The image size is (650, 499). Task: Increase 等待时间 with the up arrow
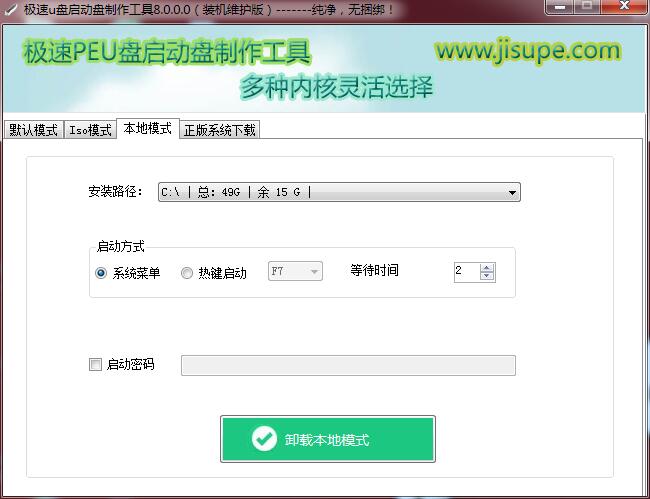487,268
